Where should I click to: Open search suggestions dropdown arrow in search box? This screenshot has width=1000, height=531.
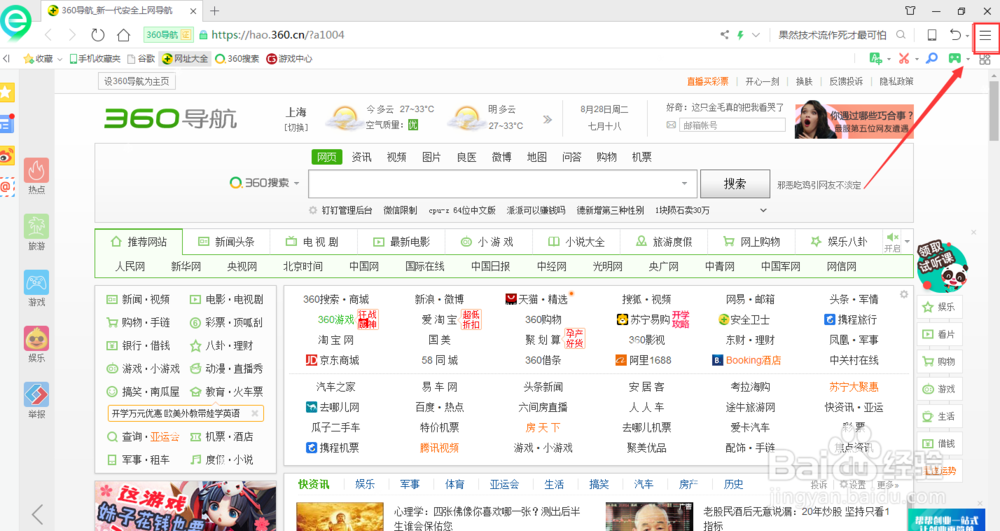pos(684,184)
